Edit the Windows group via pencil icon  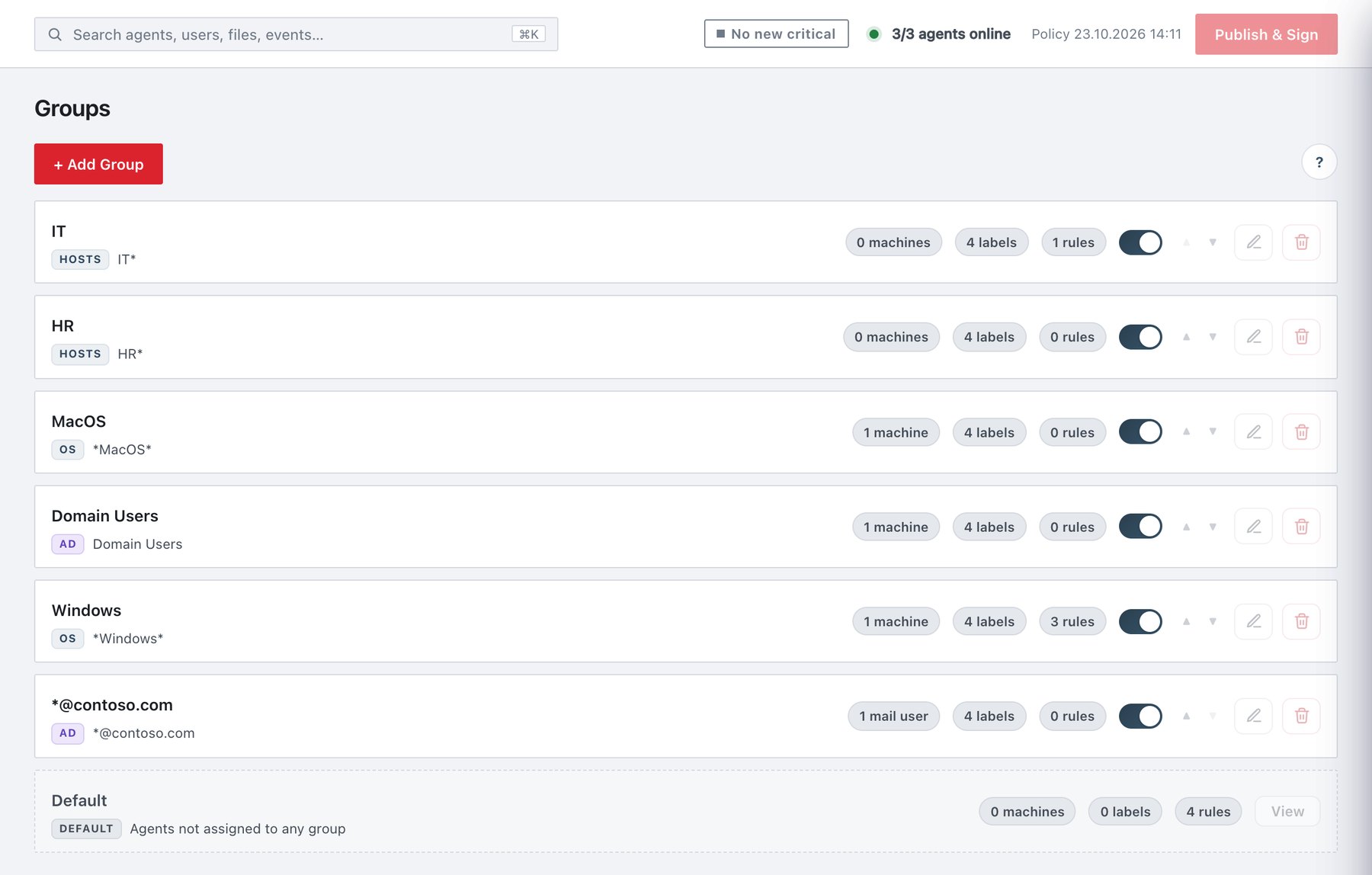coord(1253,621)
